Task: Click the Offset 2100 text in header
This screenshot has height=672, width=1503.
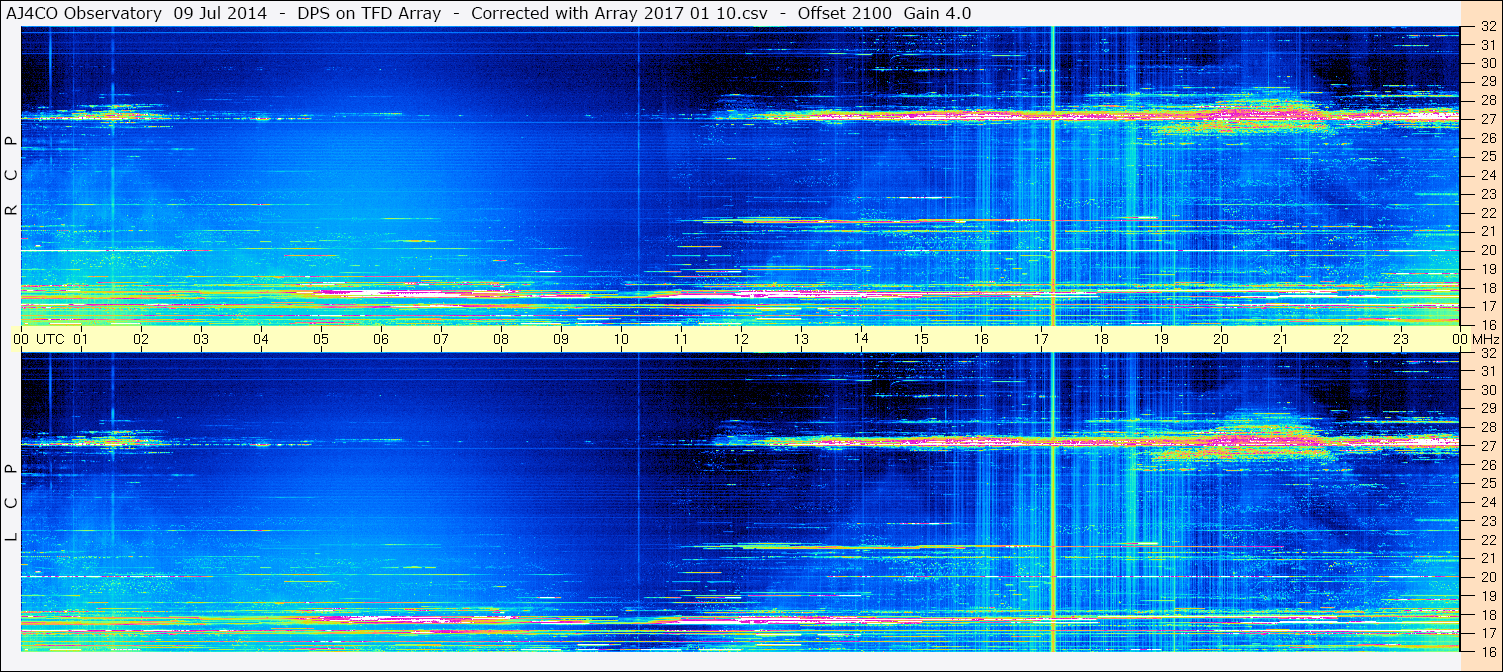Action: coord(845,13)
